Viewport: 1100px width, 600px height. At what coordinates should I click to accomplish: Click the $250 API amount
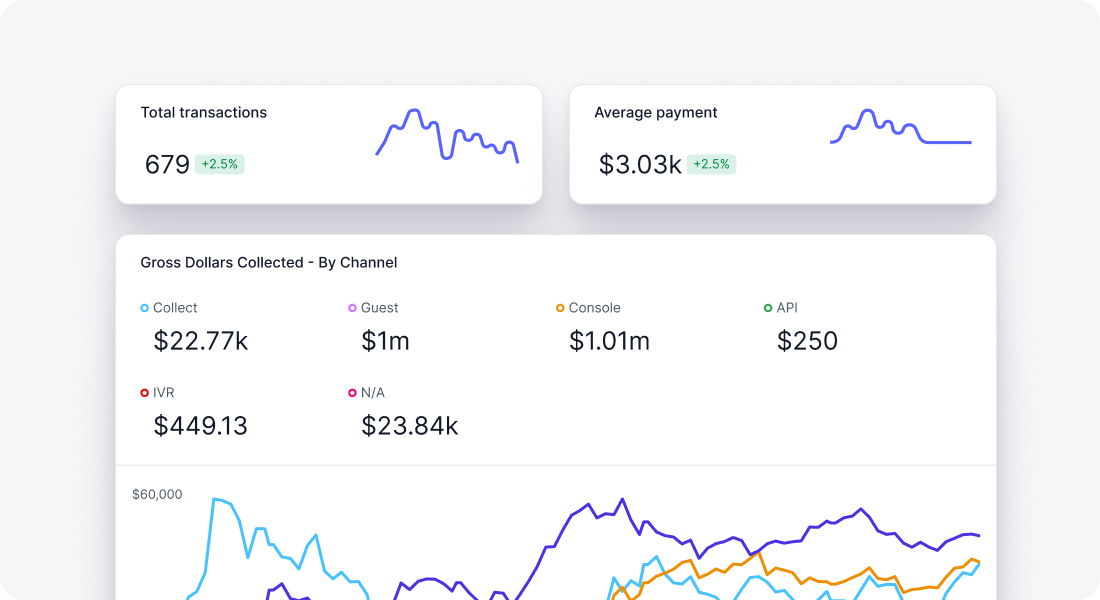click(x=807, y=341)
